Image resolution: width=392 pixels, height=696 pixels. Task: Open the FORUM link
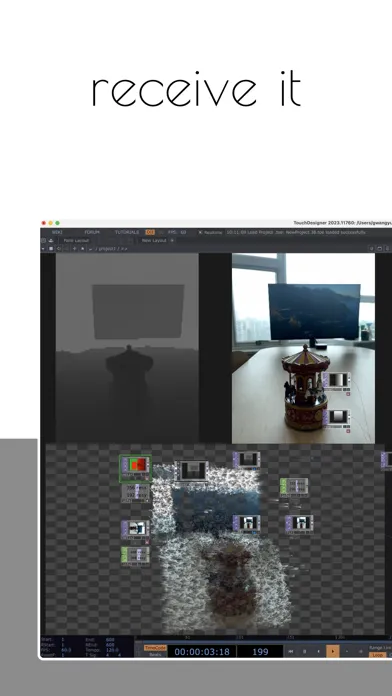[x=92, y=232]
